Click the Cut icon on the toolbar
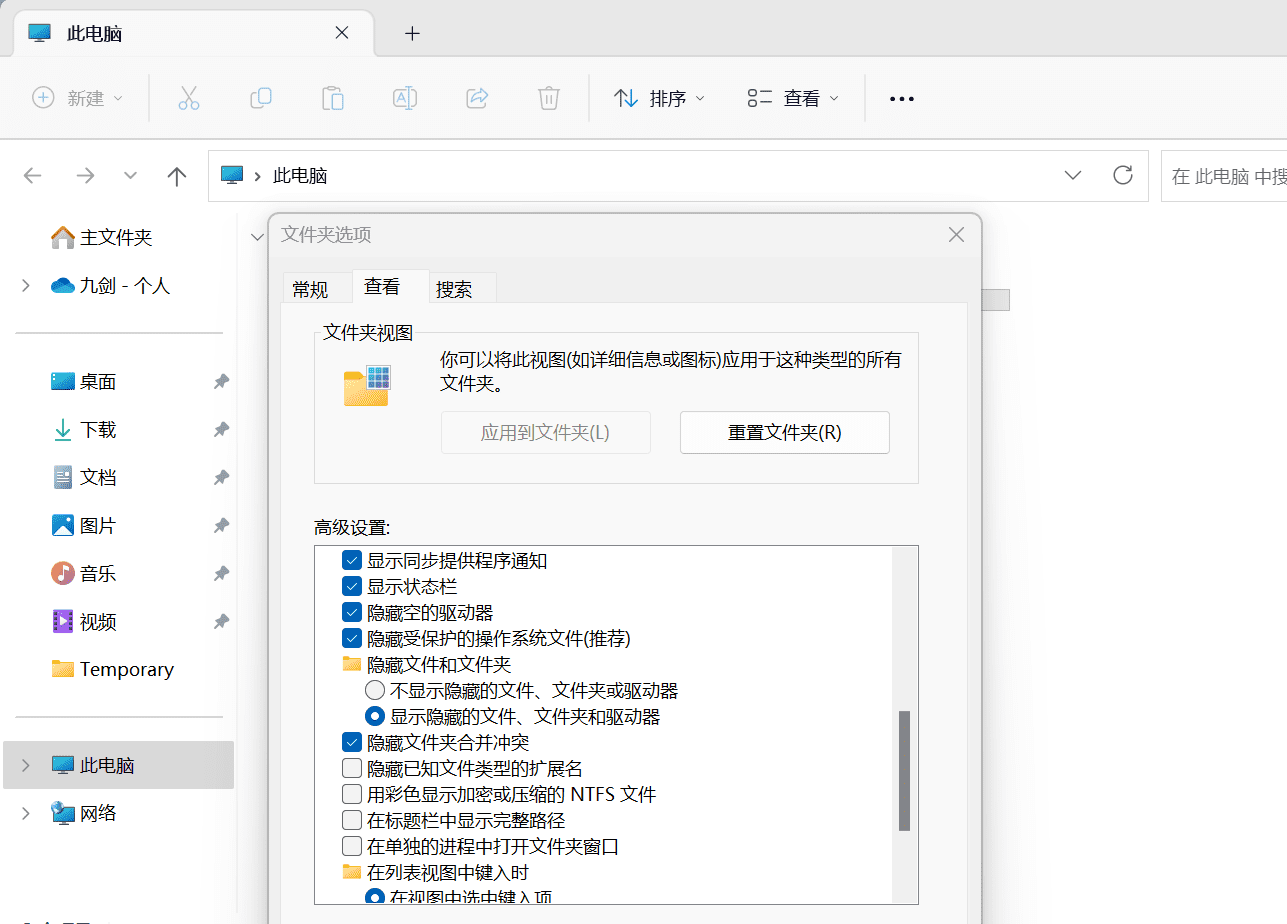 point(189,97)
